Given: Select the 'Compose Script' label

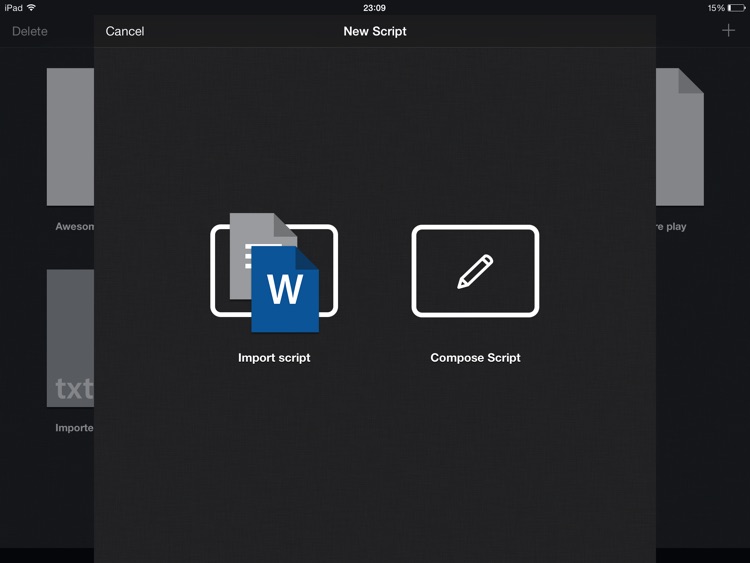Looking at the screenshot, I should 475,358.
